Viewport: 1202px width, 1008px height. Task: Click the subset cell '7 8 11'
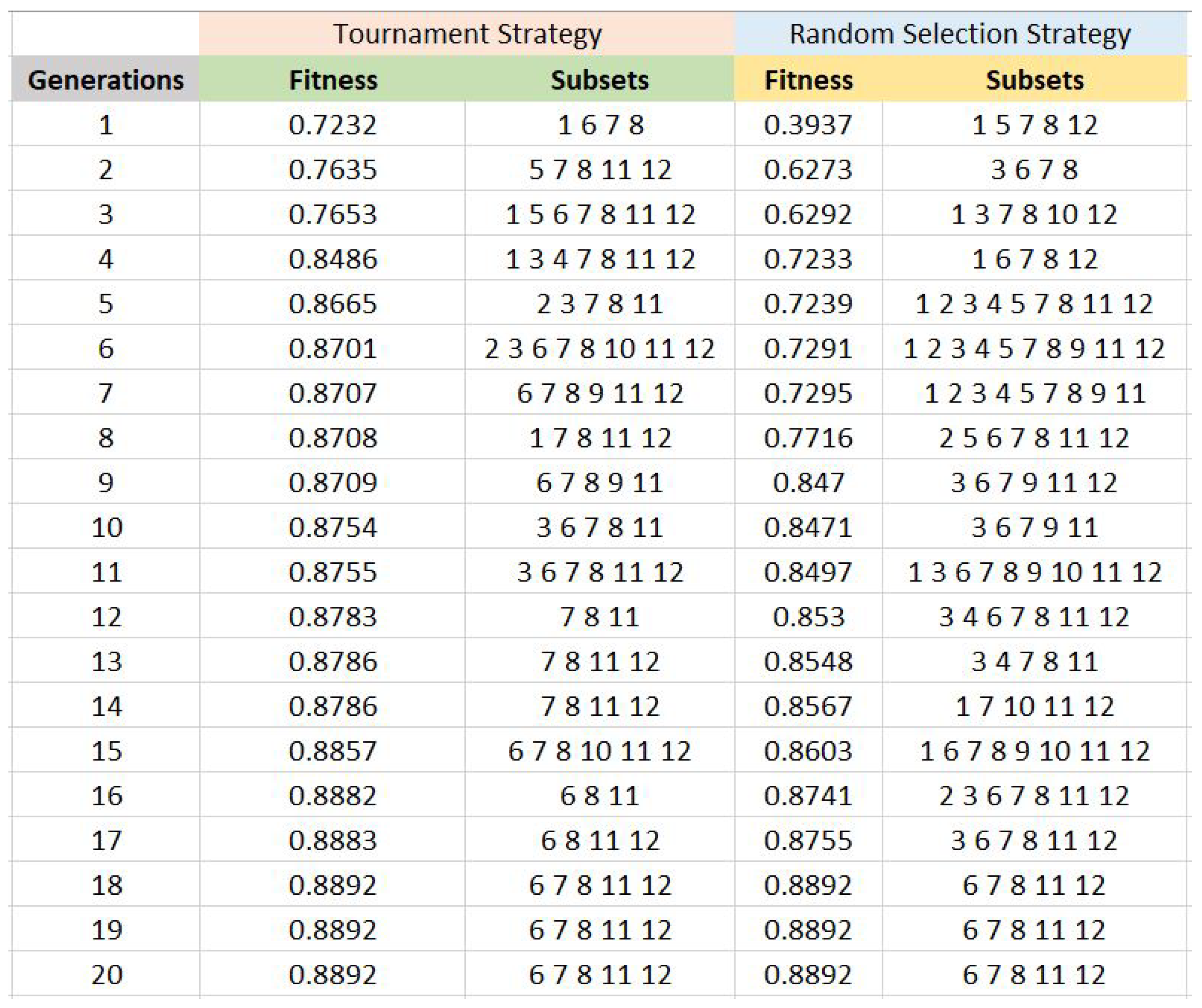599,617
